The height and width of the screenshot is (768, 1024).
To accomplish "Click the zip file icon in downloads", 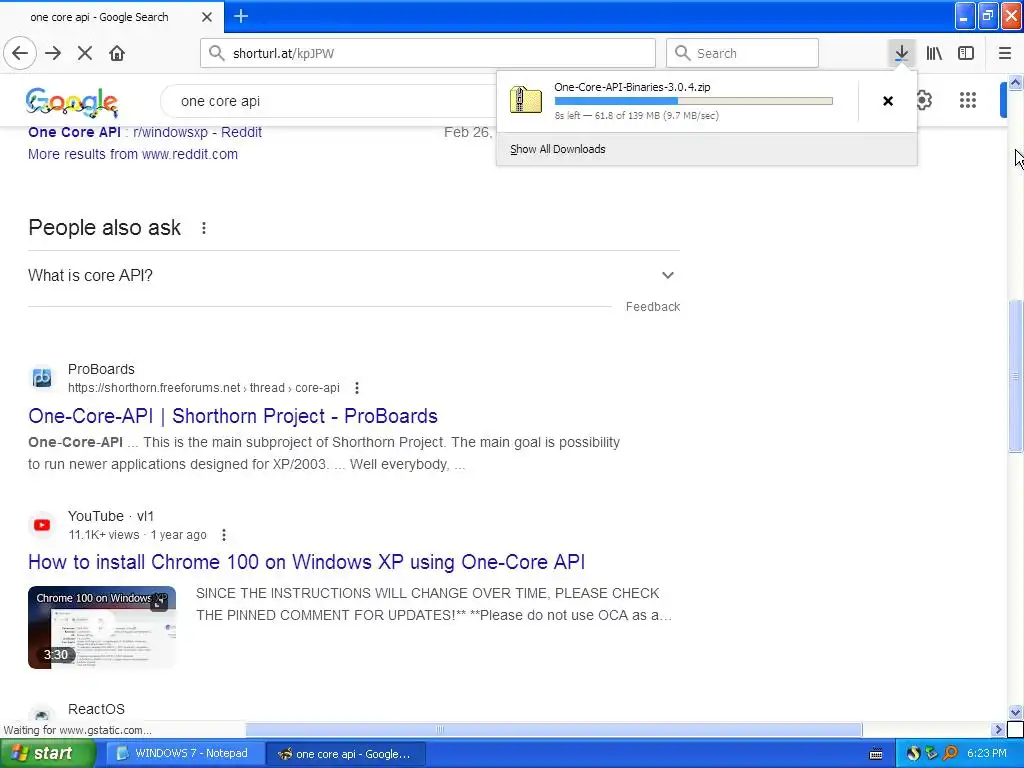I will point(526,100).
